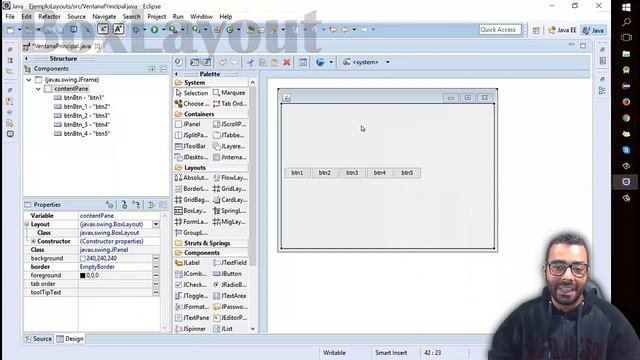Select the JRadioButton component in Palette
Image resolution: width=640 pixels, height=360 pixels.
tap(229, 284)
